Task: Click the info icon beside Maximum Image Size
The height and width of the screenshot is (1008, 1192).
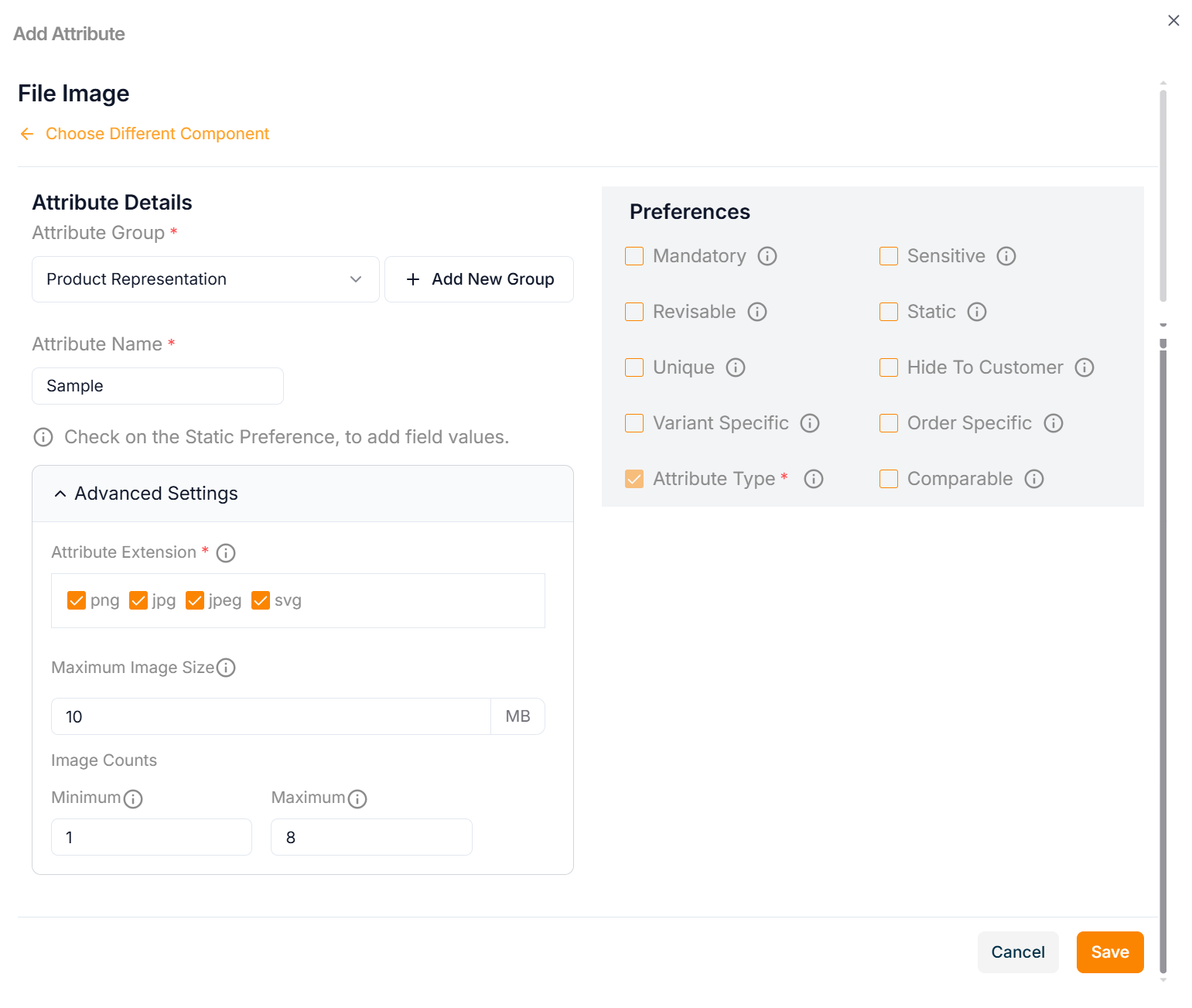Action: (x=226, y=668)
